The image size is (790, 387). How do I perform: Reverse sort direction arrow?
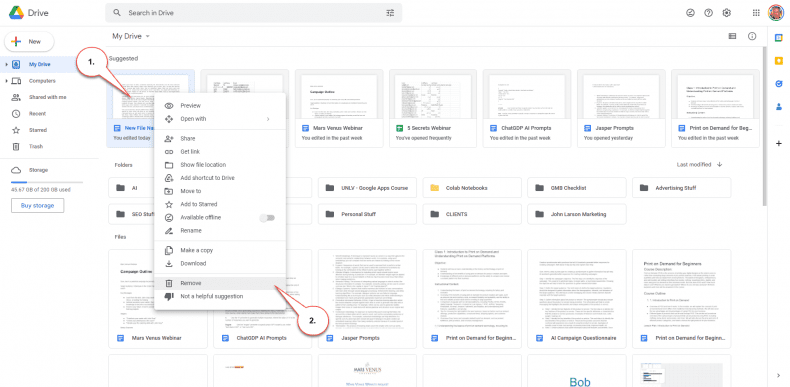[719, 164]
